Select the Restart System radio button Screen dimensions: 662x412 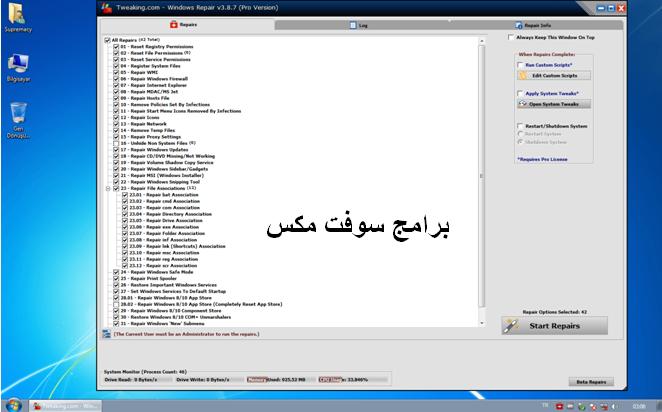point(520,134)
